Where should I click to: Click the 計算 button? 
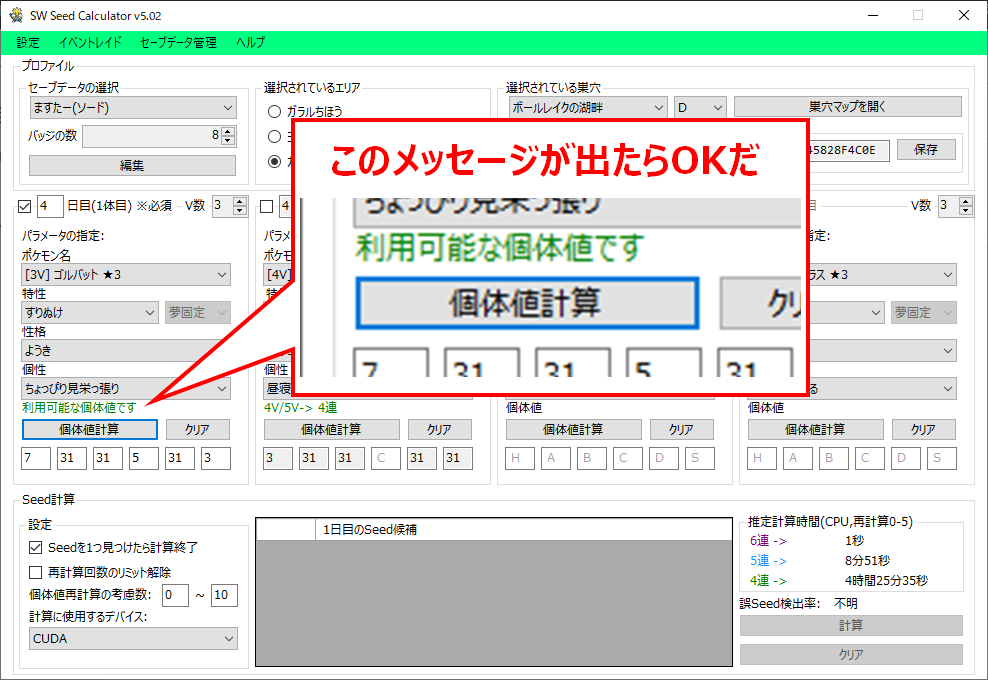point(851,625)
